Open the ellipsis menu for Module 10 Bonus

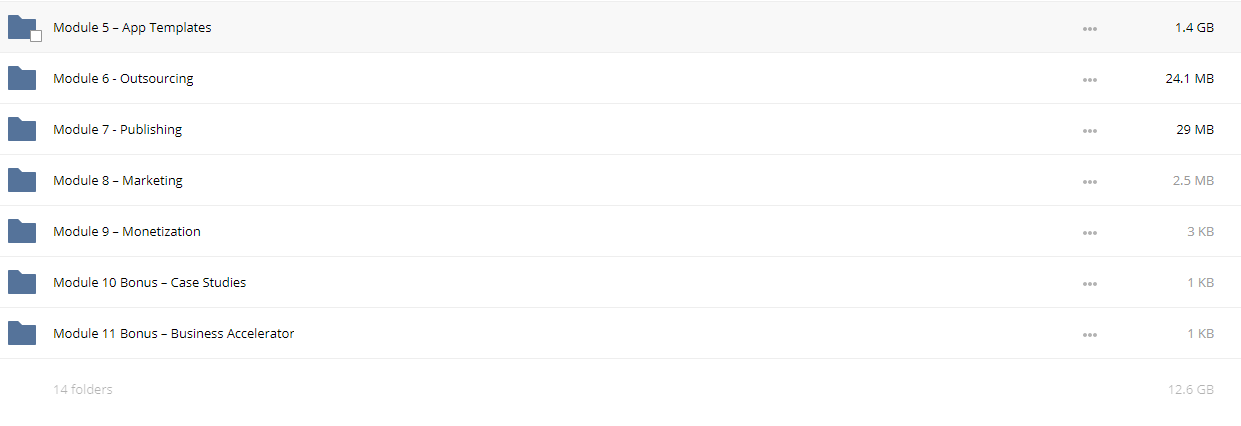(1090, 283)
